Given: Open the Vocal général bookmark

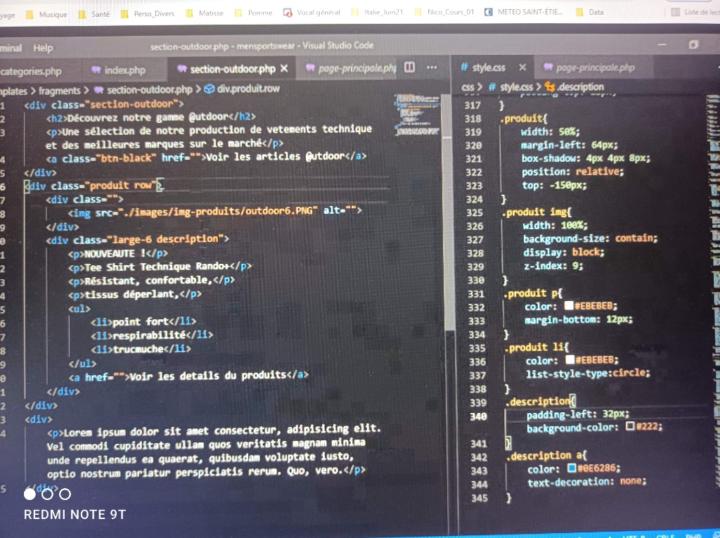Looking at the screenshot, I should 312,12.
